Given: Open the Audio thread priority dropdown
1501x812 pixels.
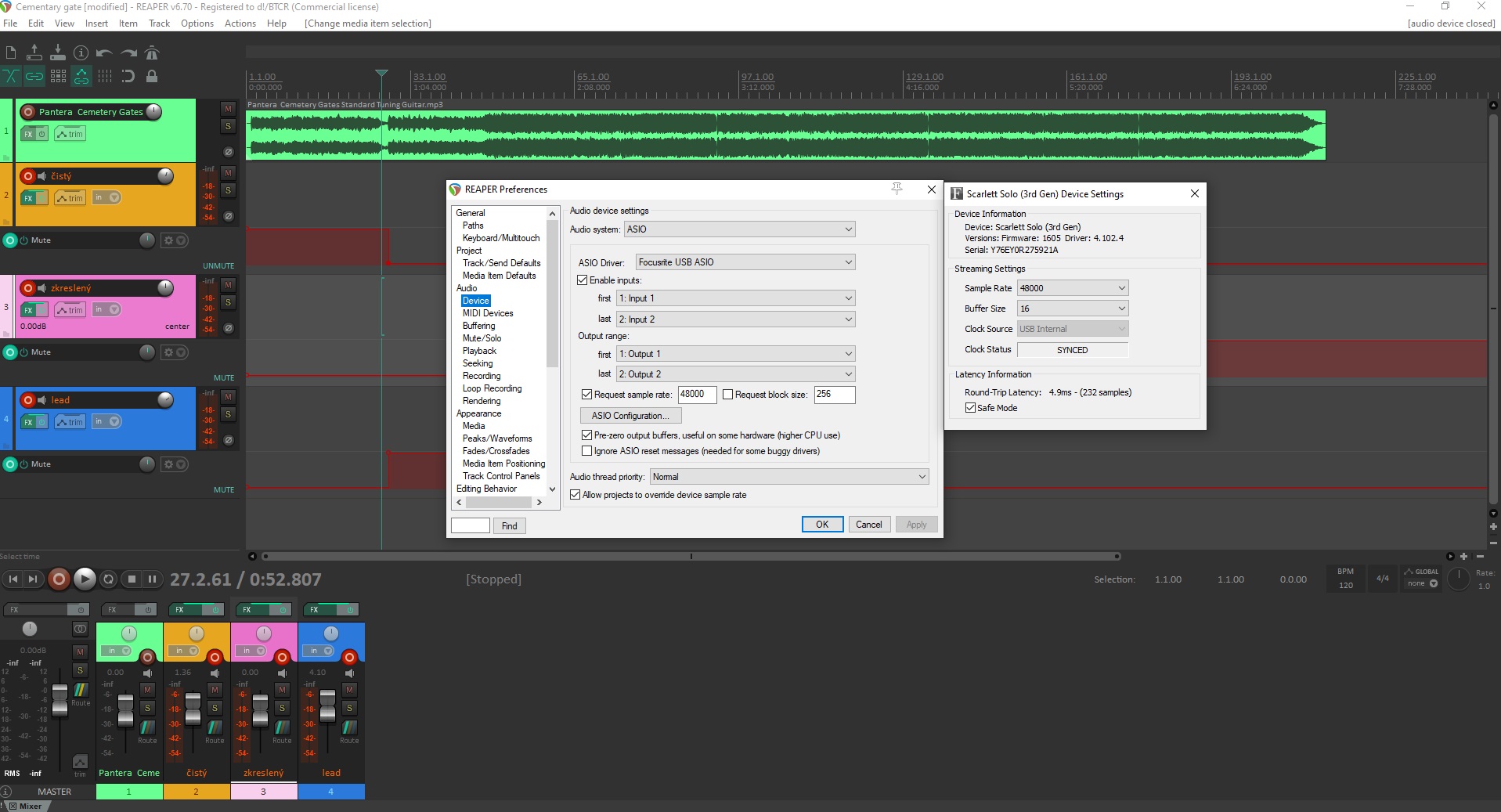Looking at the screenshot, I should point(788,477).
